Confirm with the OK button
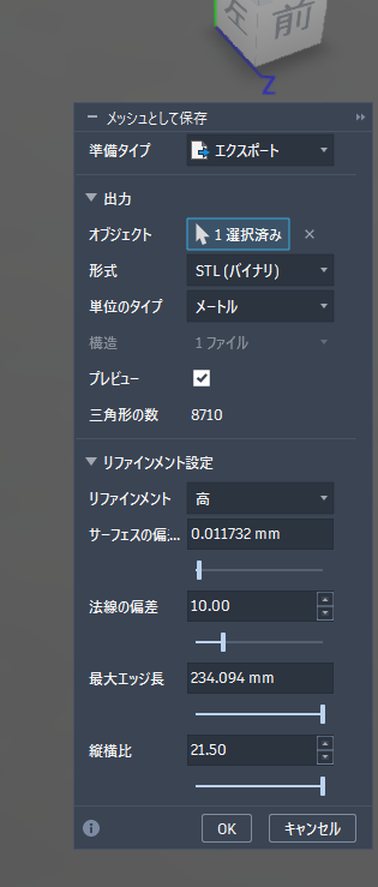The image size is (378, 887). 226,829
